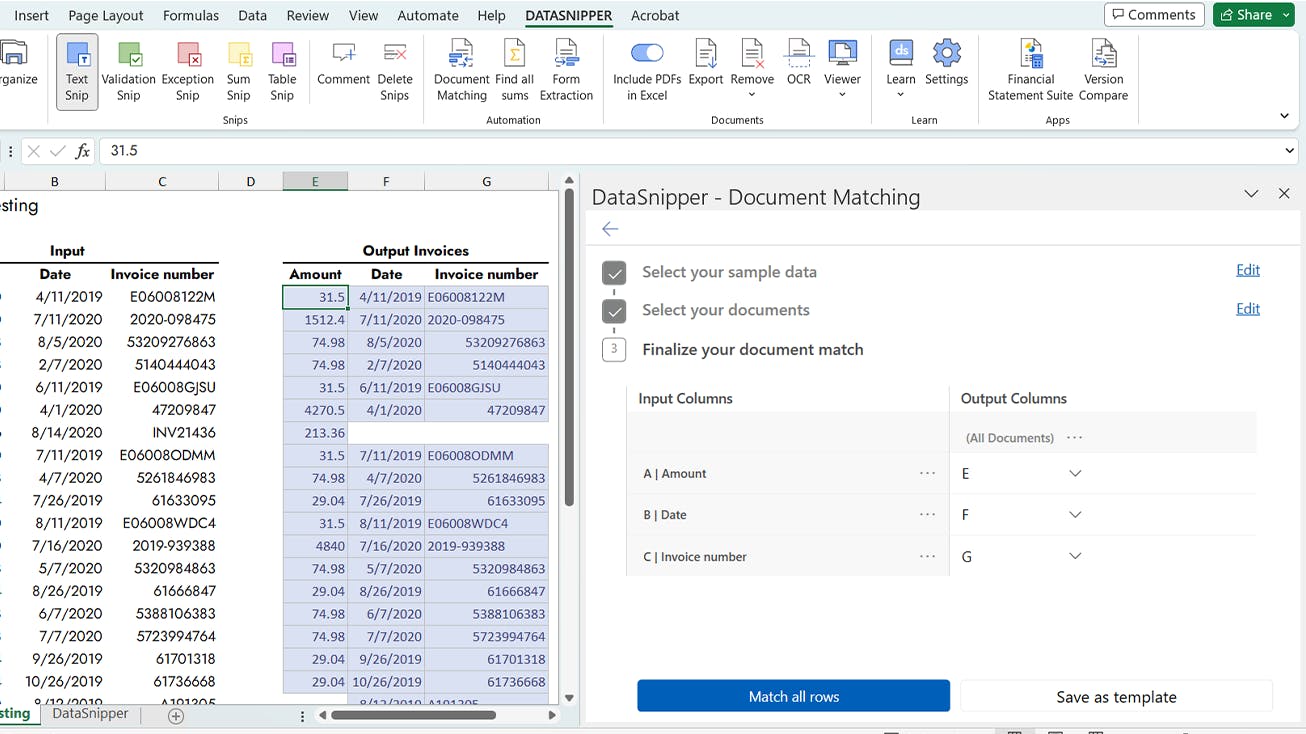Switch to the Review ribbon tab
This screenshot has height=734, width=1306.
click(x=307, y=15)
